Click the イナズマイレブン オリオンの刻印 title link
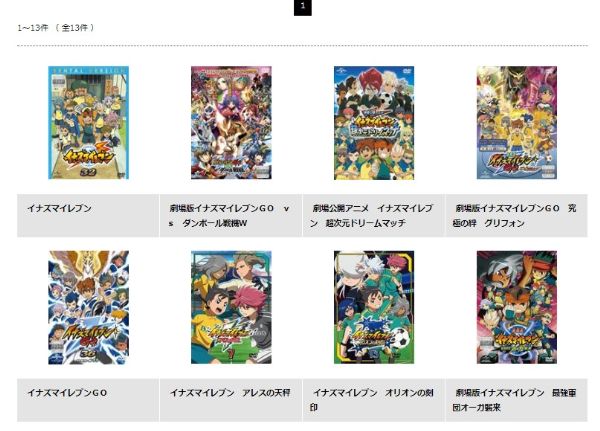This screenshot has height=431, width=600. pyautogui.click(x=371, y=400)
